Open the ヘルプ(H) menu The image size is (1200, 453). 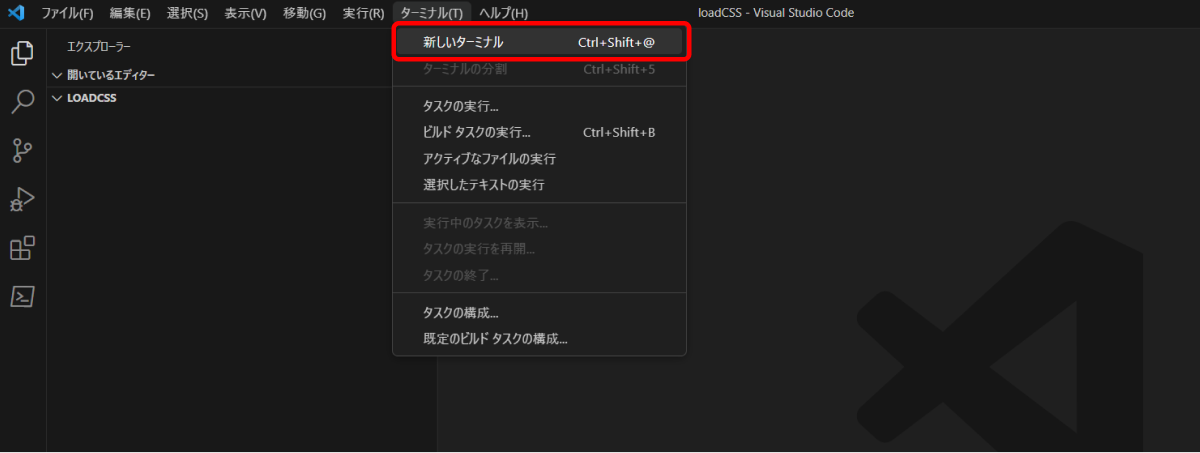[x=503, y=13]
